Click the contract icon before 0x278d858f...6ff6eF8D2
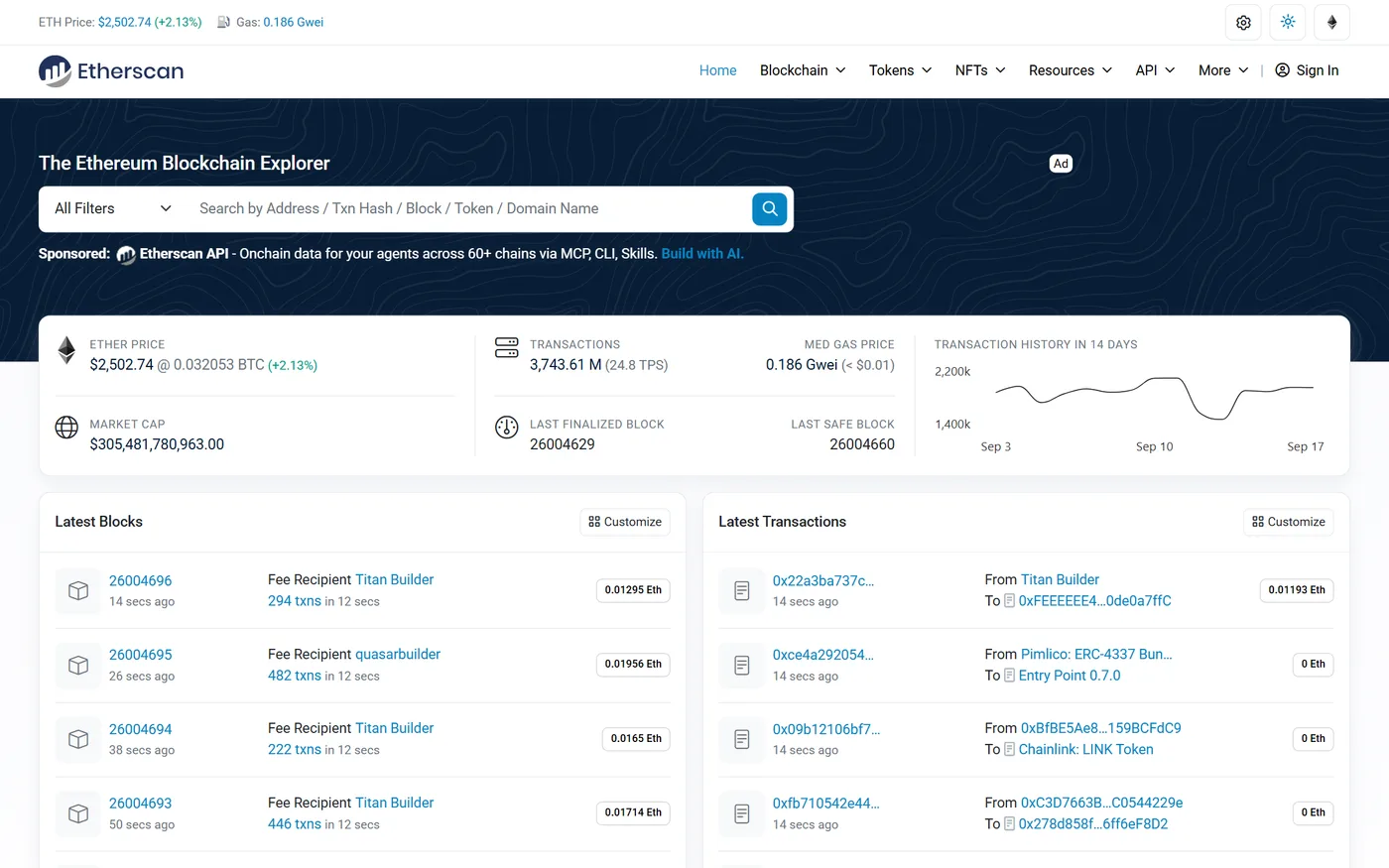 click(x=1009, y=824)
